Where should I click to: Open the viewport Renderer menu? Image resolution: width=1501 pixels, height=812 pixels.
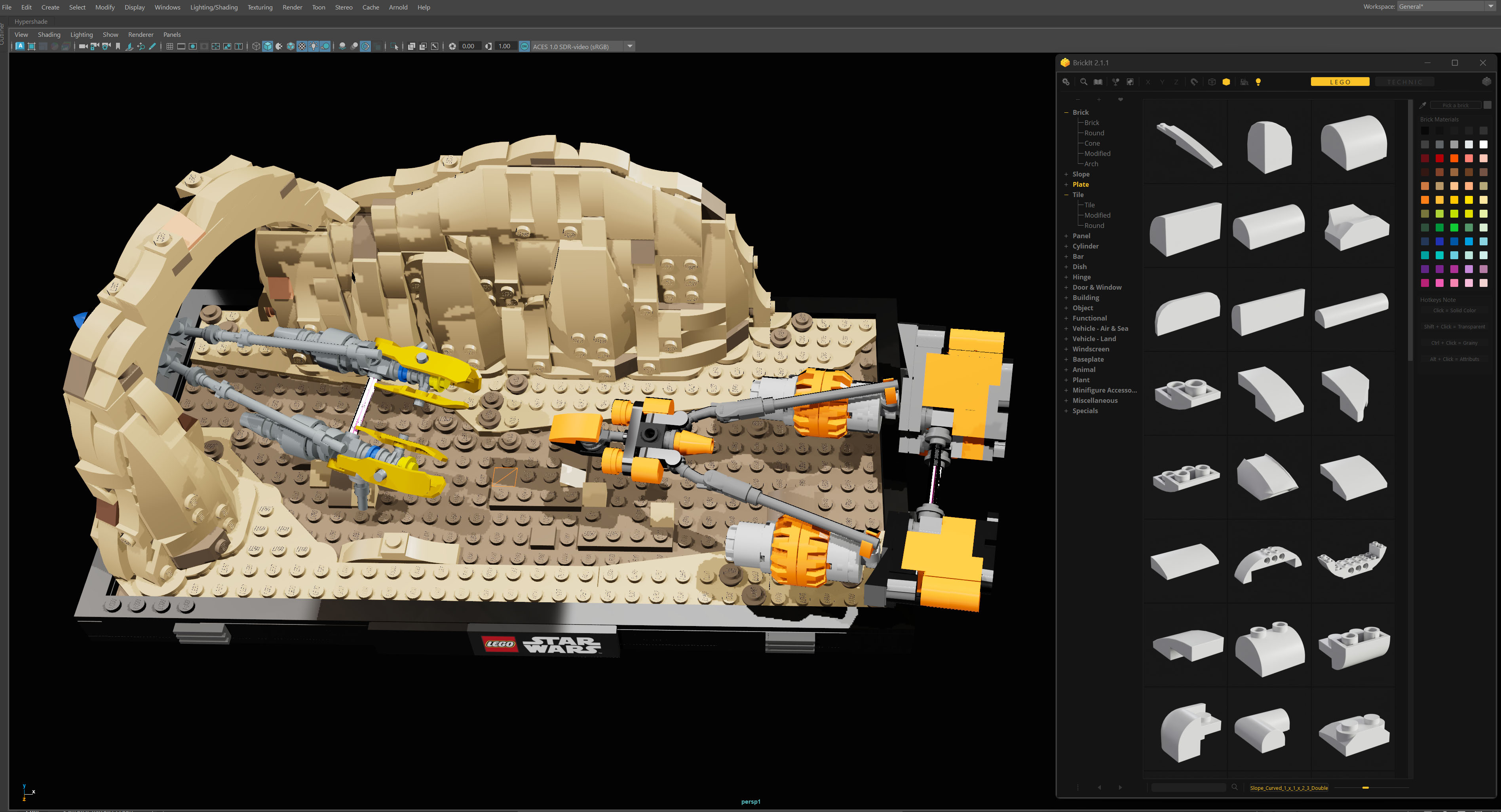[141, 34]
